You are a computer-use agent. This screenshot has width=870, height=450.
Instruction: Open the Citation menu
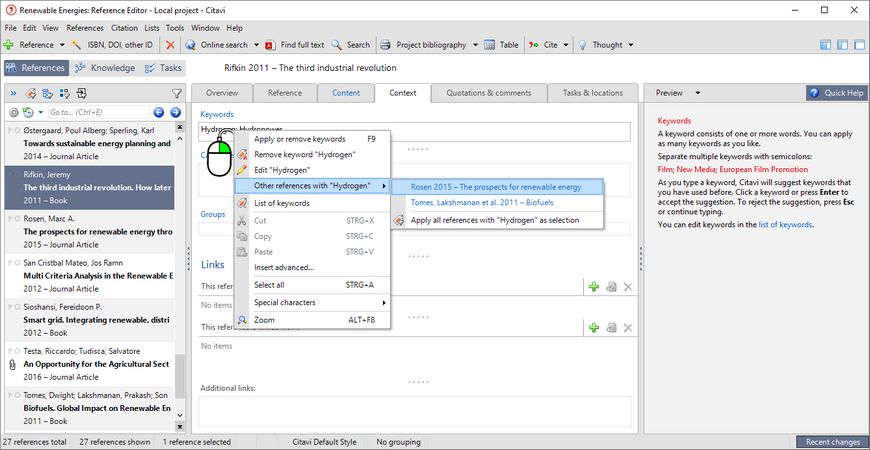tap(124, 28)
